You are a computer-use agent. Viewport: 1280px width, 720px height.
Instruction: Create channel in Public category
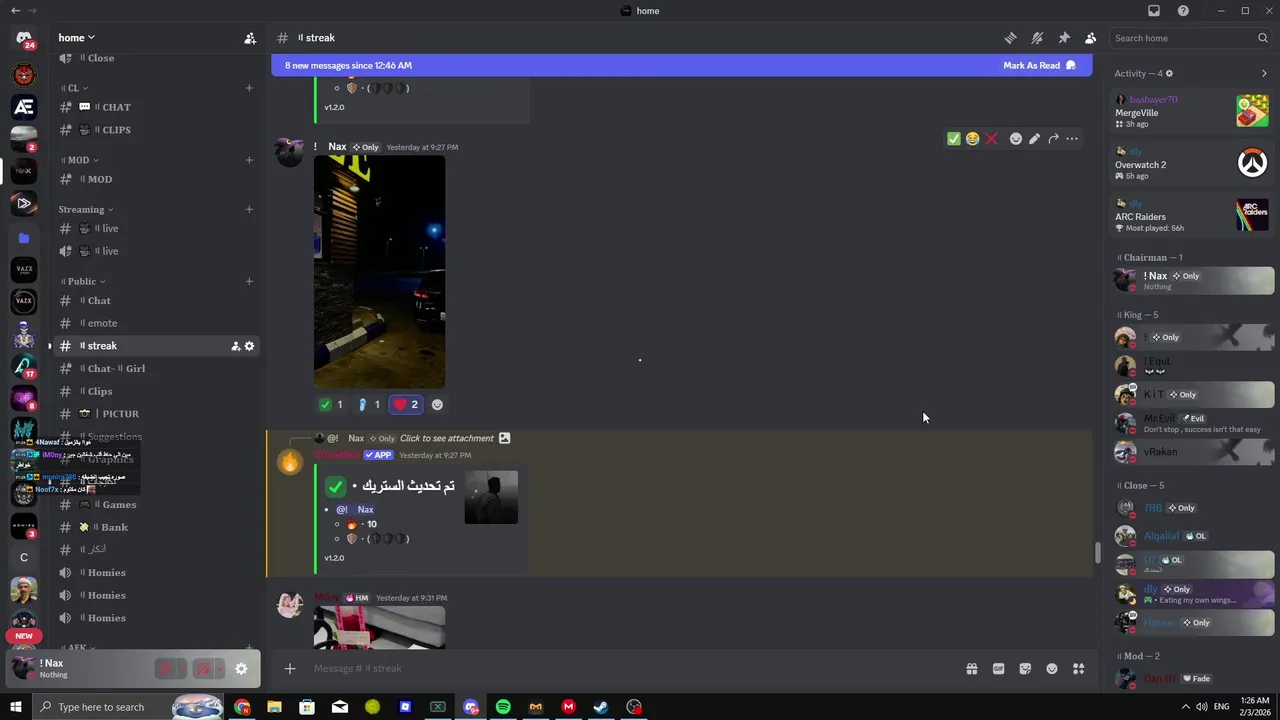(x=249, y=281)
